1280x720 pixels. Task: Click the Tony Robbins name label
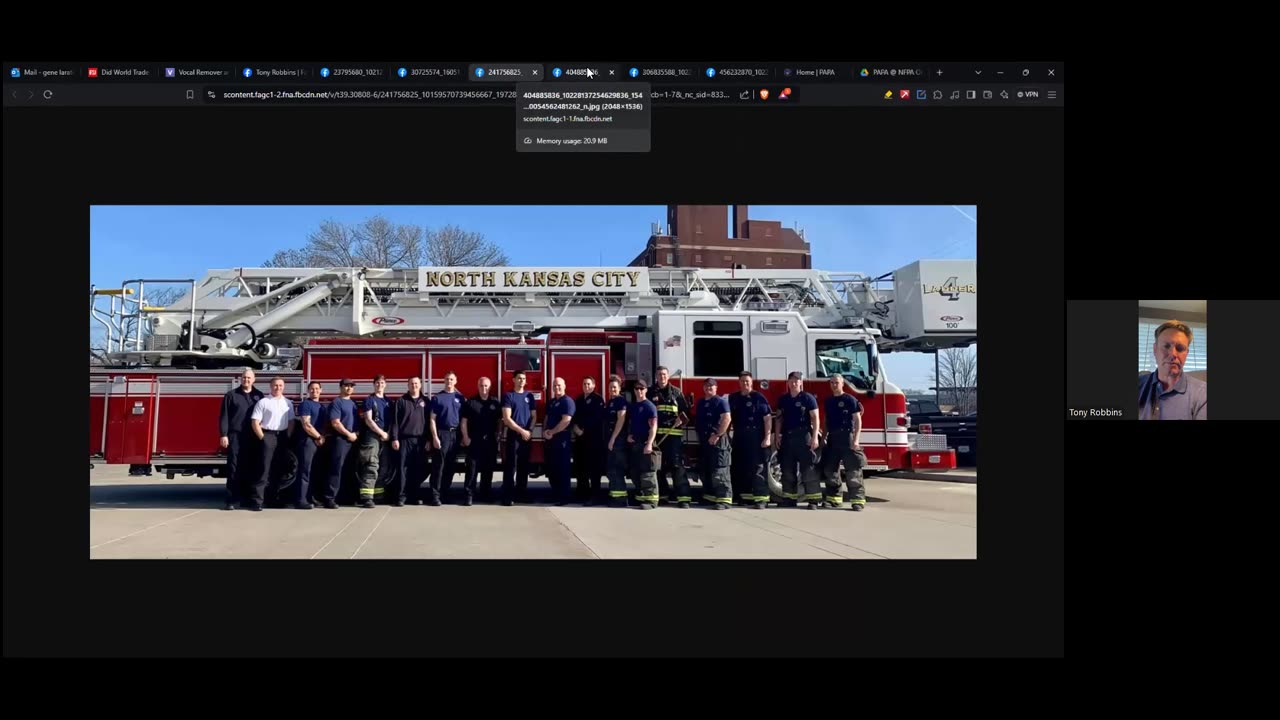tap(1095, 412)
